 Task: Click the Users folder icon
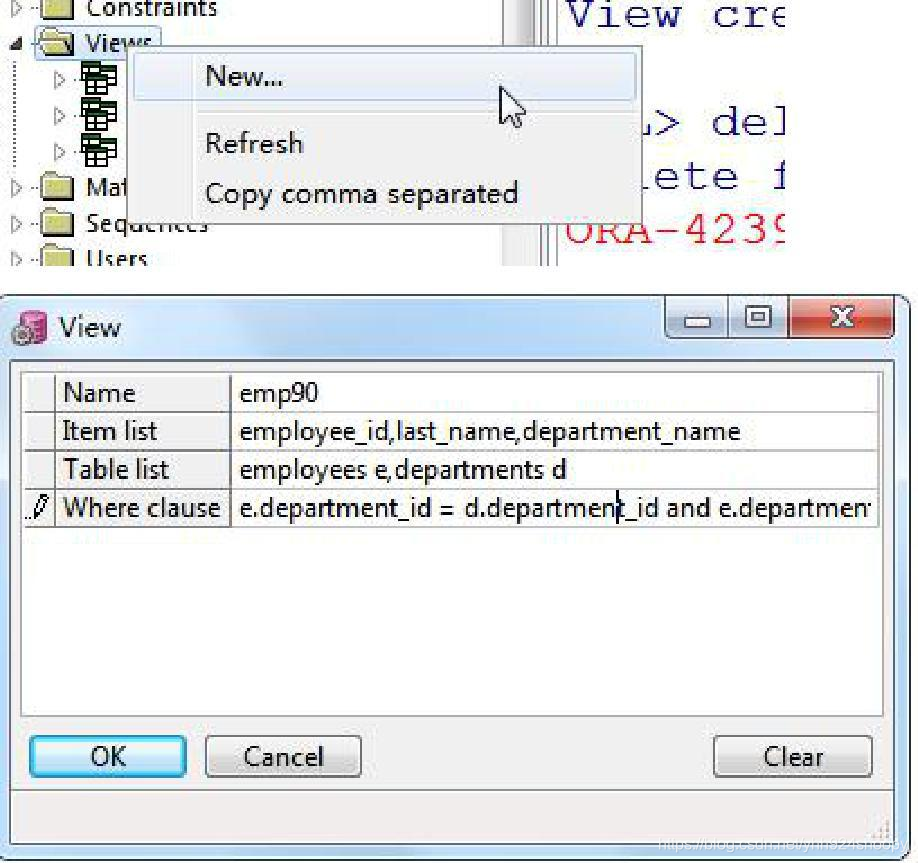[57, 256]
